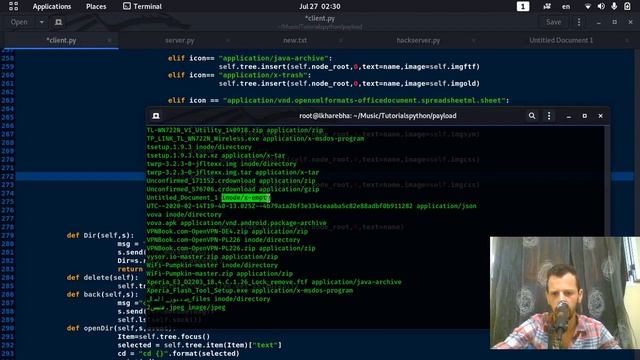Click Untitled_Document_1 in terminal output

tap(182, 198)
